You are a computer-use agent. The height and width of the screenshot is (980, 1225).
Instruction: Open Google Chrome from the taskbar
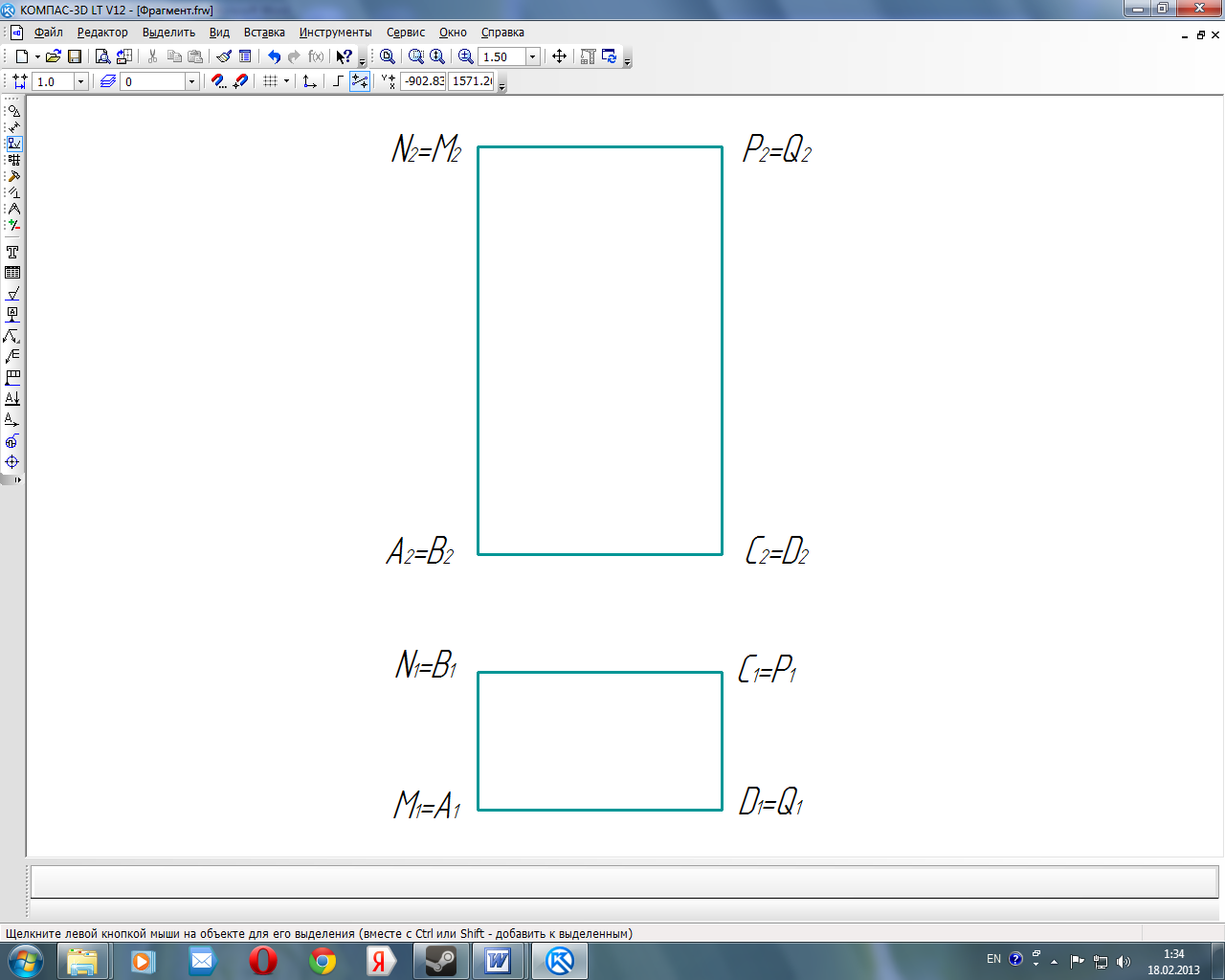click(323, 960)
